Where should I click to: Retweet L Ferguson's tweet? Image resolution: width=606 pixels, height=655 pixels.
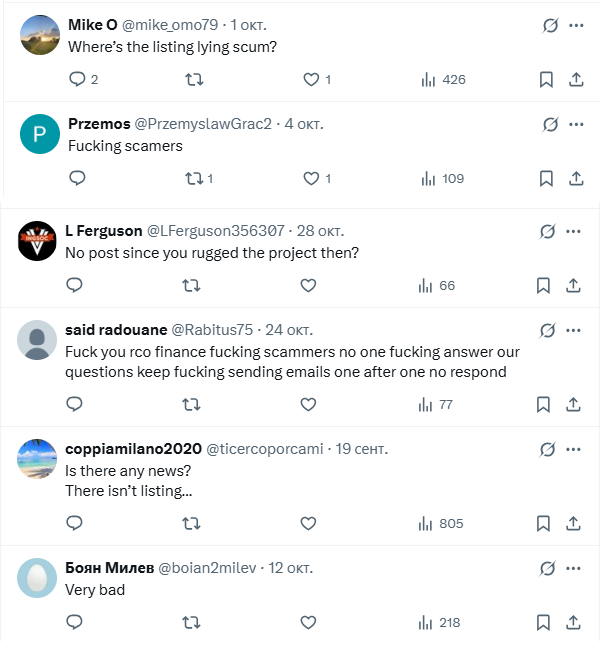191,285
